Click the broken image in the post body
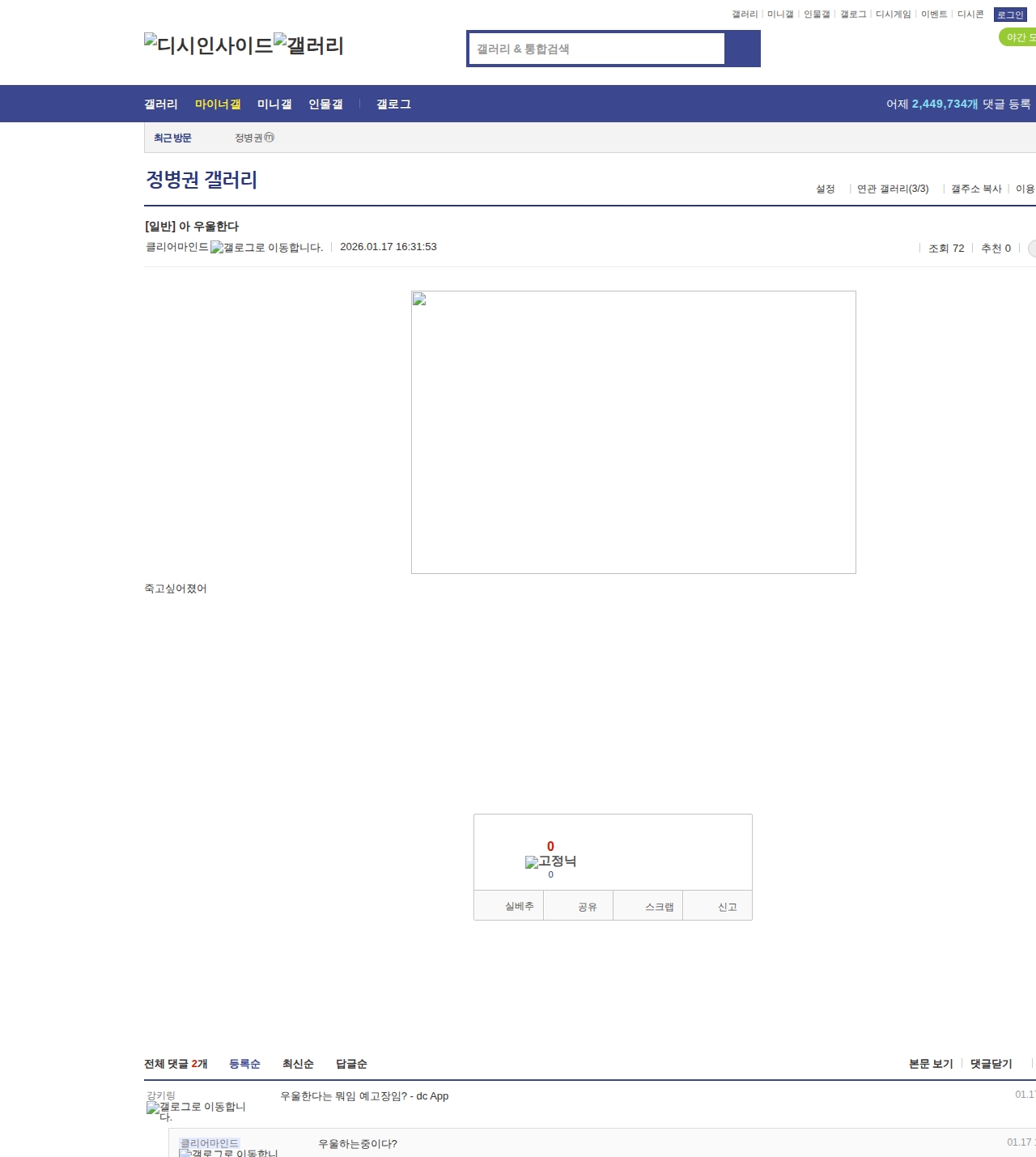This screenshot has height=1157, width=1036. [633, 432]
